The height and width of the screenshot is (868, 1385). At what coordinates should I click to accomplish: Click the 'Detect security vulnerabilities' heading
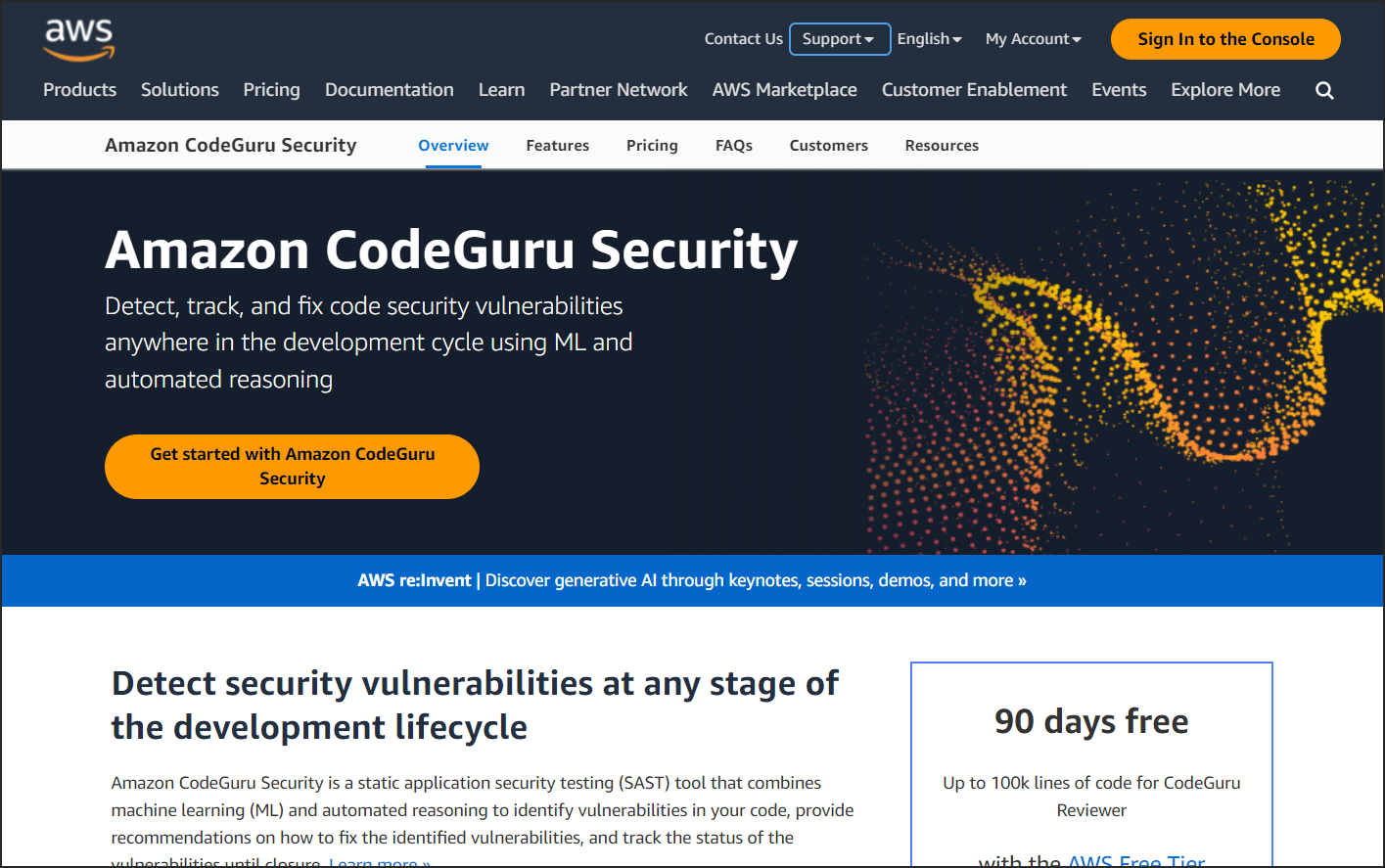point(475,705)
